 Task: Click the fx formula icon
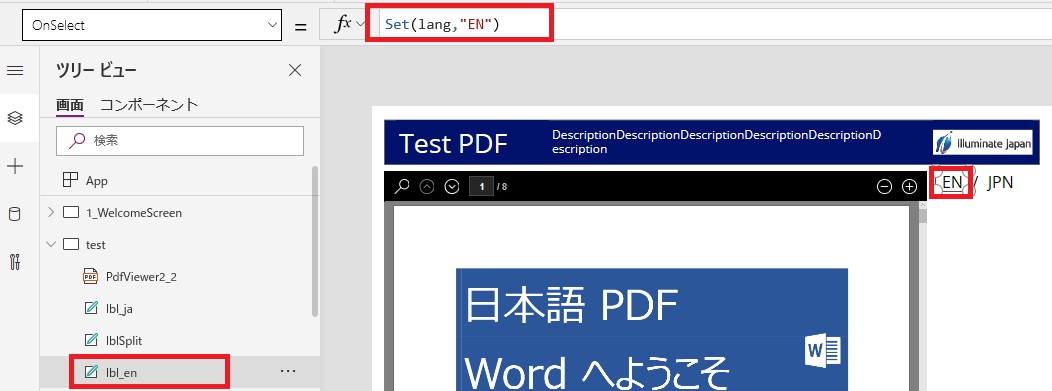coord(343,25)
